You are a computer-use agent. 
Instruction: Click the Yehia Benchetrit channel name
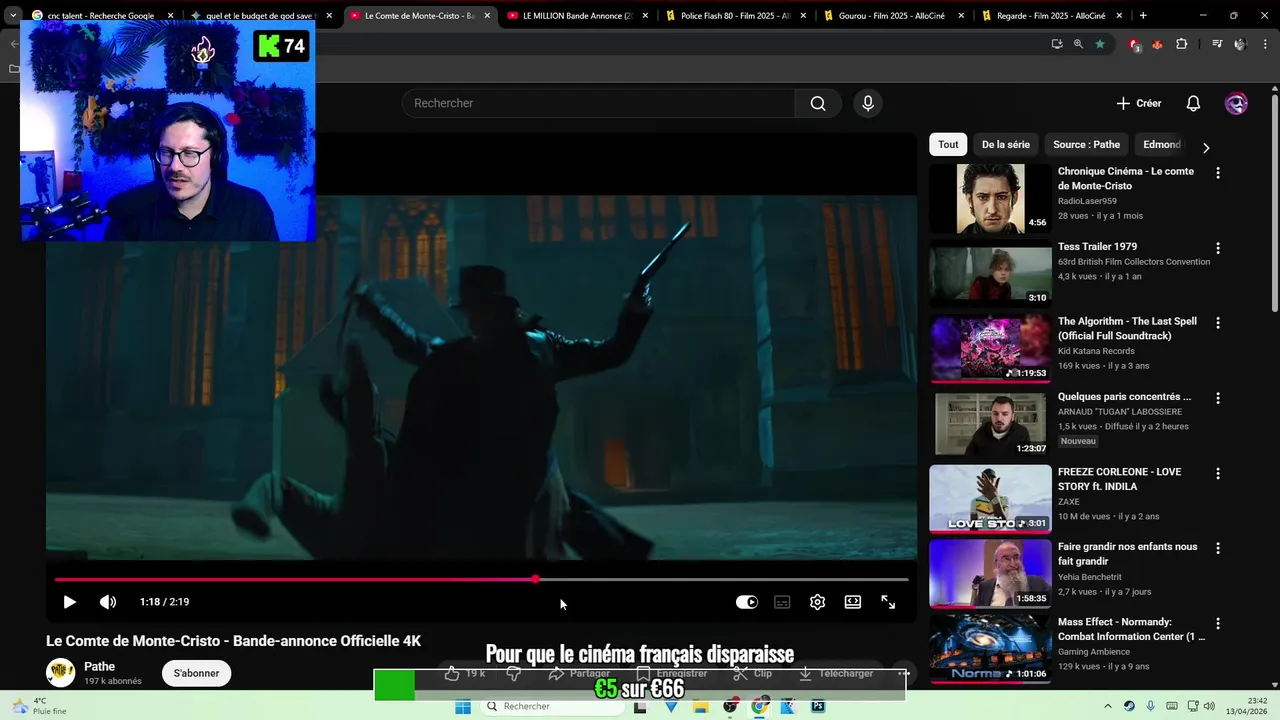click(x=1090, y=577)
